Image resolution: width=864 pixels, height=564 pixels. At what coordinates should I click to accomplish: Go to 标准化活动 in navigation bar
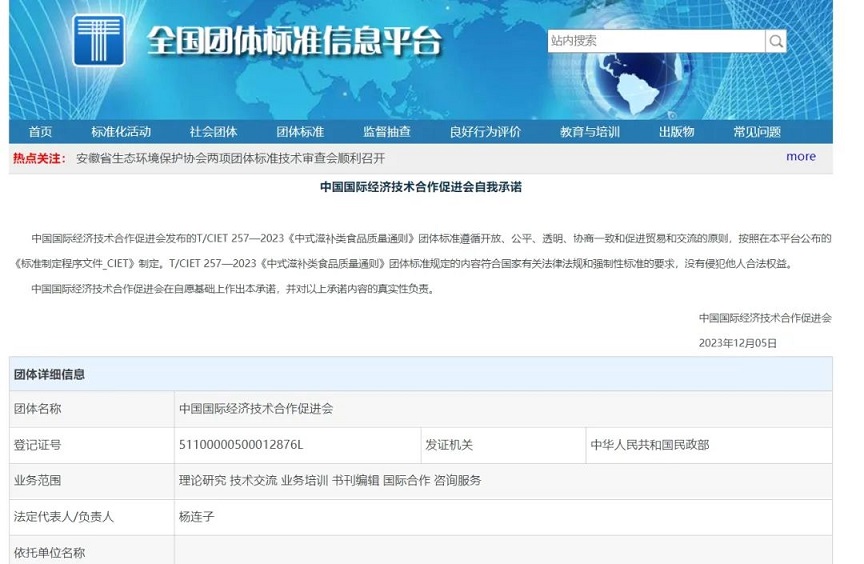pos(121,132)
